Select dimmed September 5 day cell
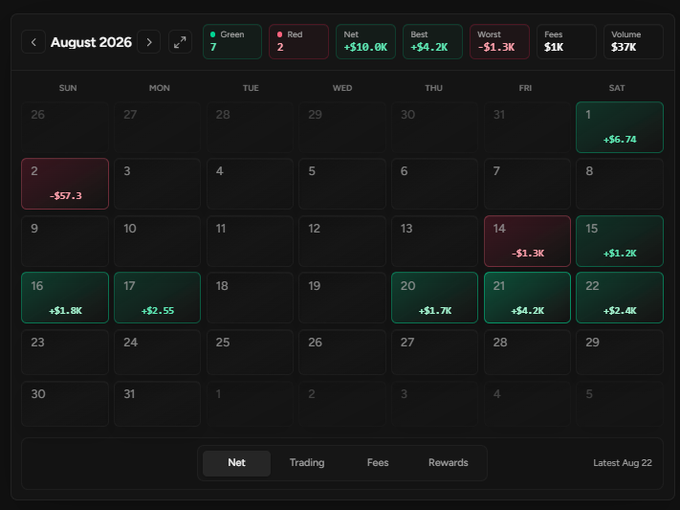The image size is (680, 510). click(620, 404)
